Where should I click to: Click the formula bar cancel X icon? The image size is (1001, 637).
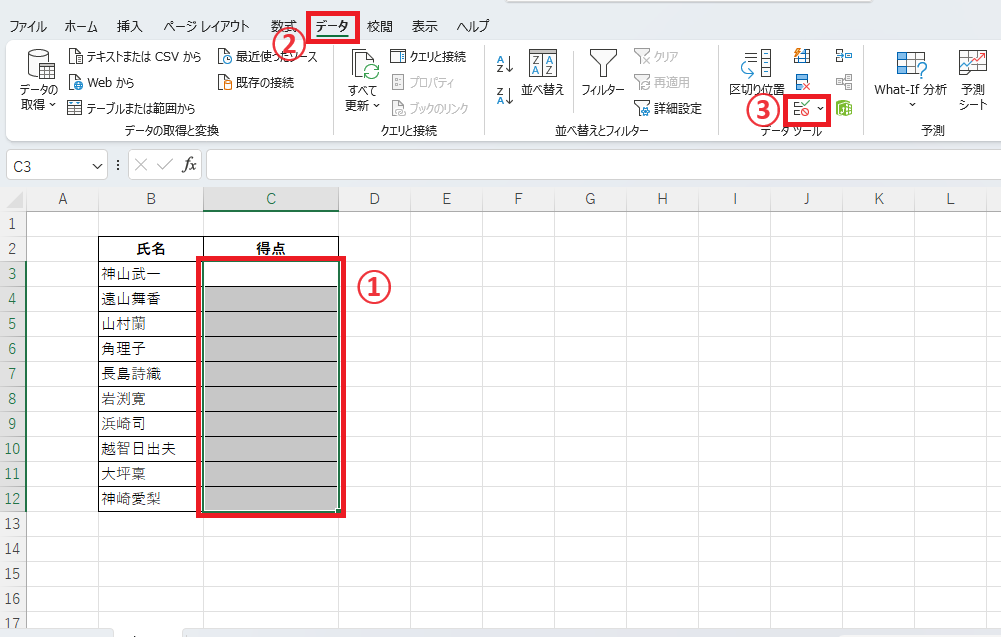point(141,166)
